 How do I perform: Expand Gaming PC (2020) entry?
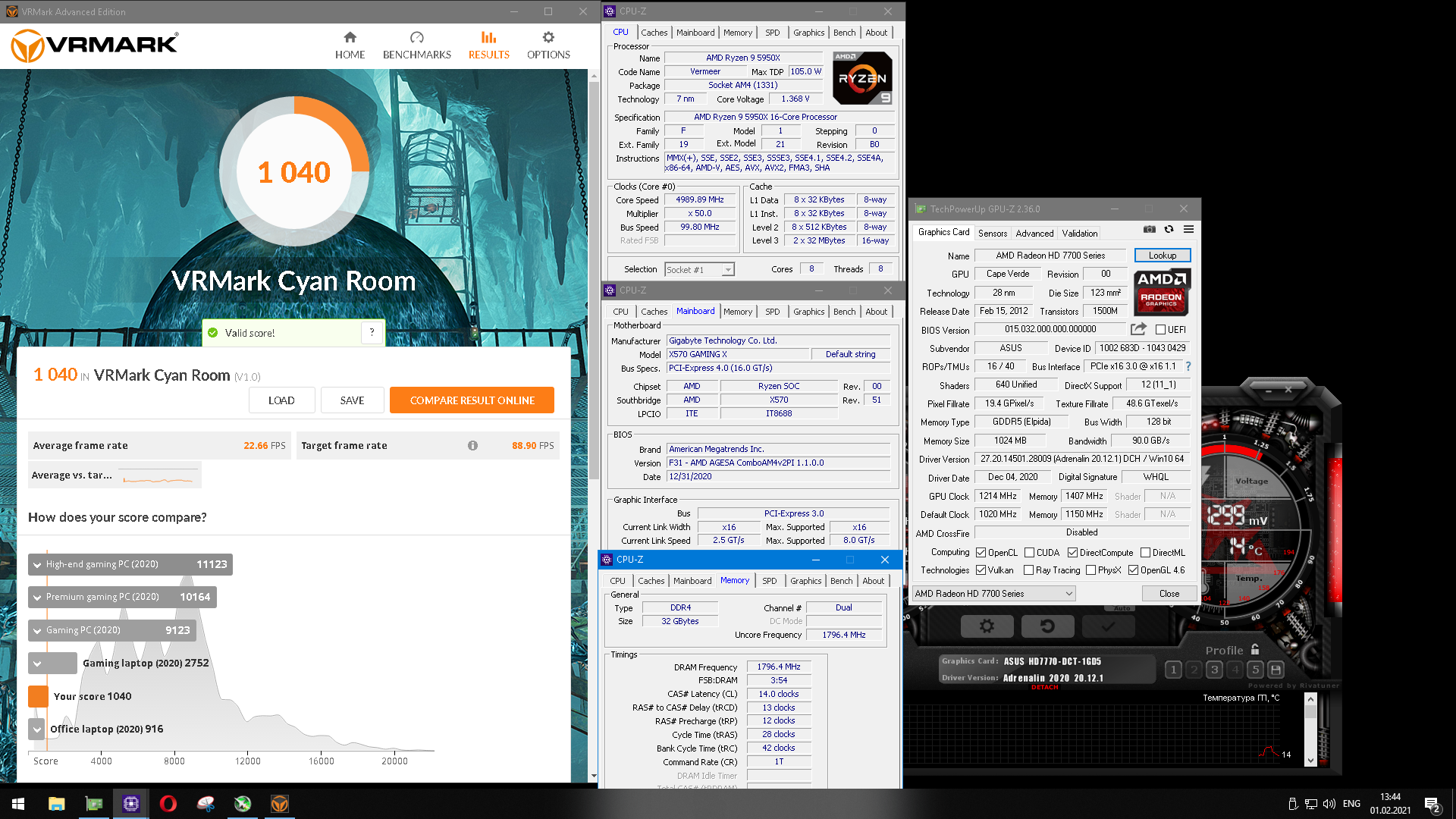tap(36, 631)
